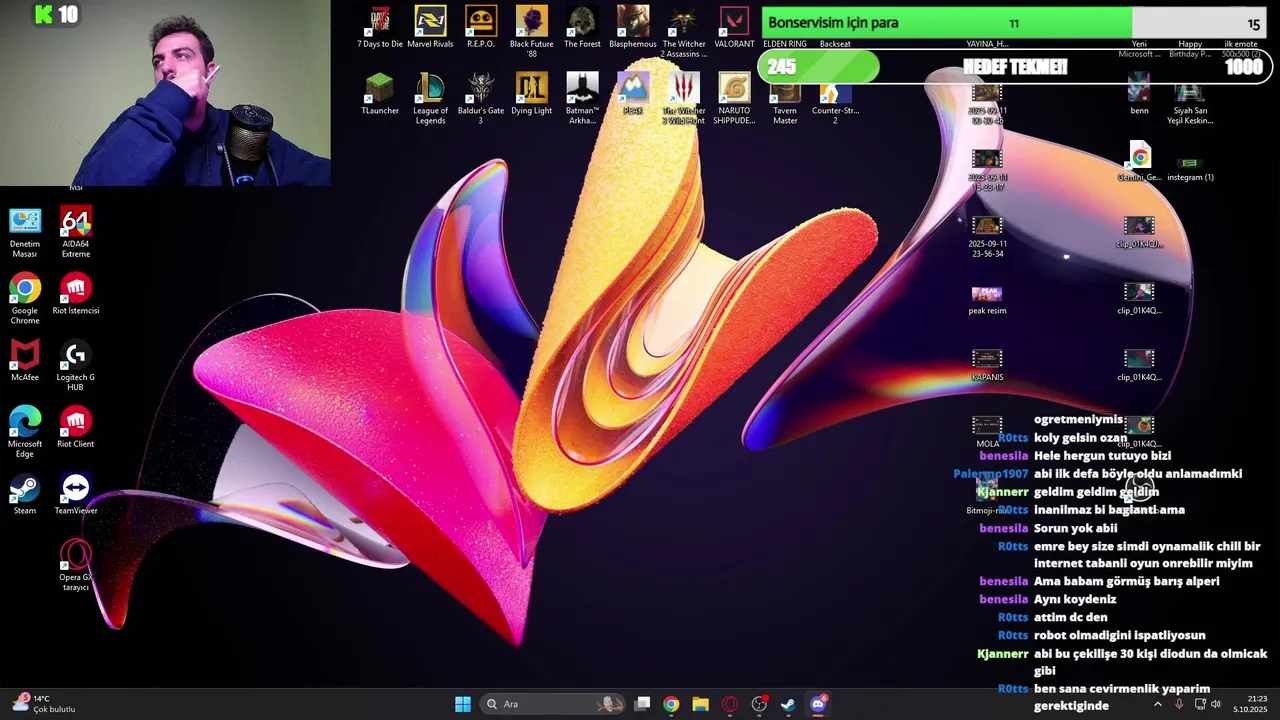Open the clock showing 21:23

point(1250,704)
